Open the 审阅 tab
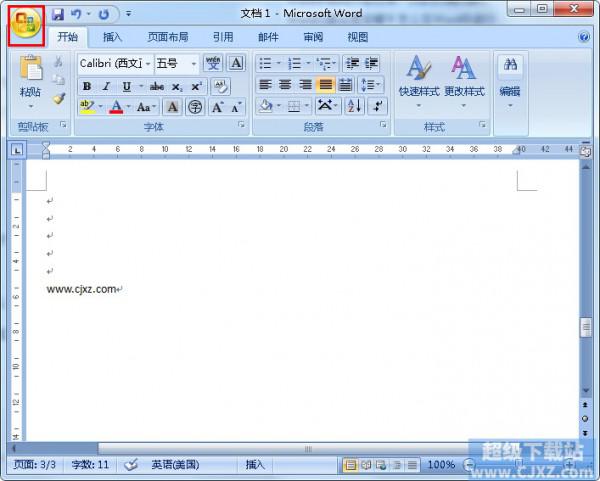The image size is (600, 481). point(313,37)
